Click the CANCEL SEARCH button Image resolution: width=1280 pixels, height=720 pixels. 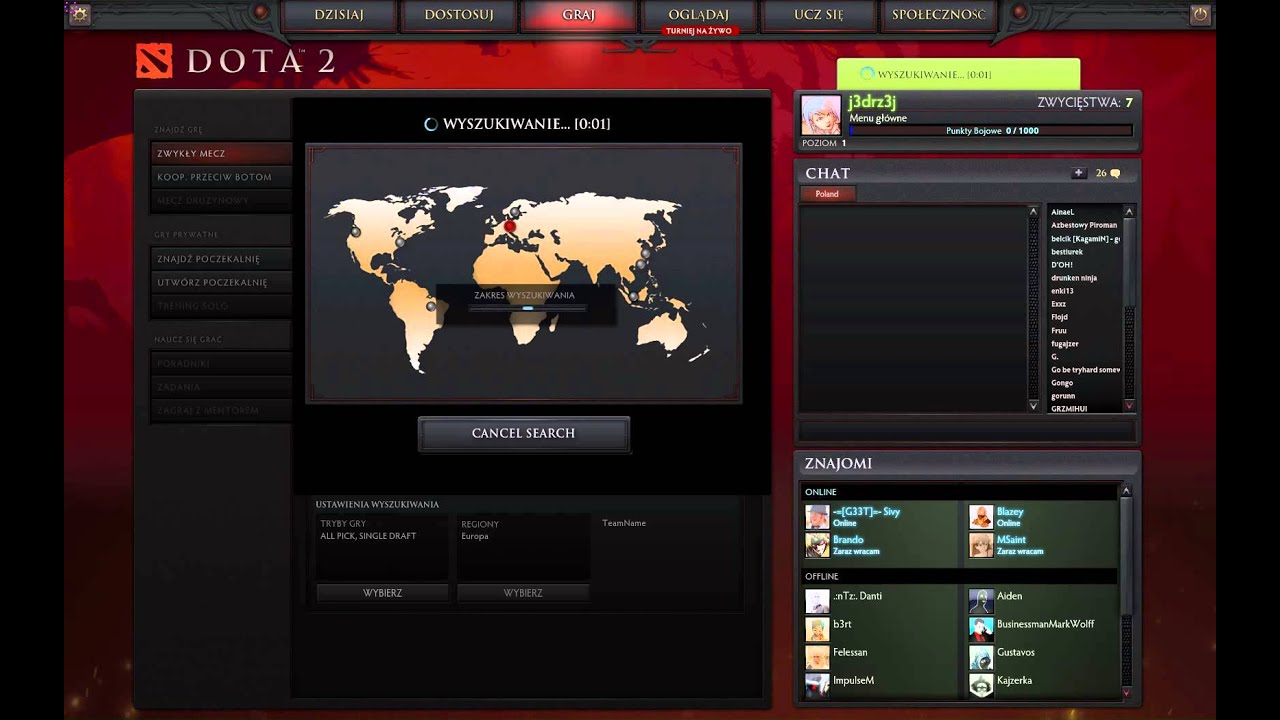(x=523, y=433)
